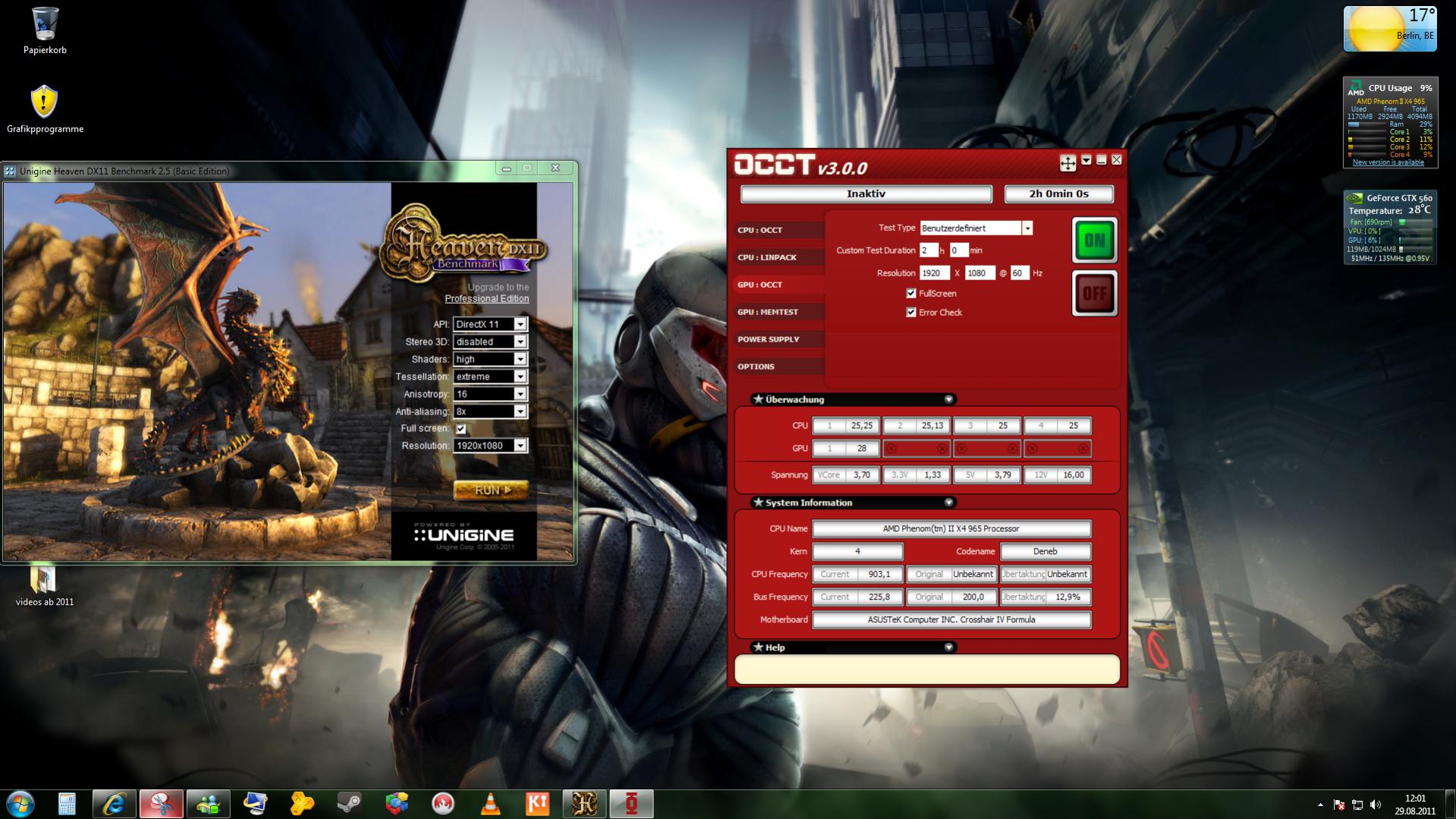Toggle the FullScreen checkbox in OCCT
The width and height of the screenshot is (1456, 819).
point(911,294)
